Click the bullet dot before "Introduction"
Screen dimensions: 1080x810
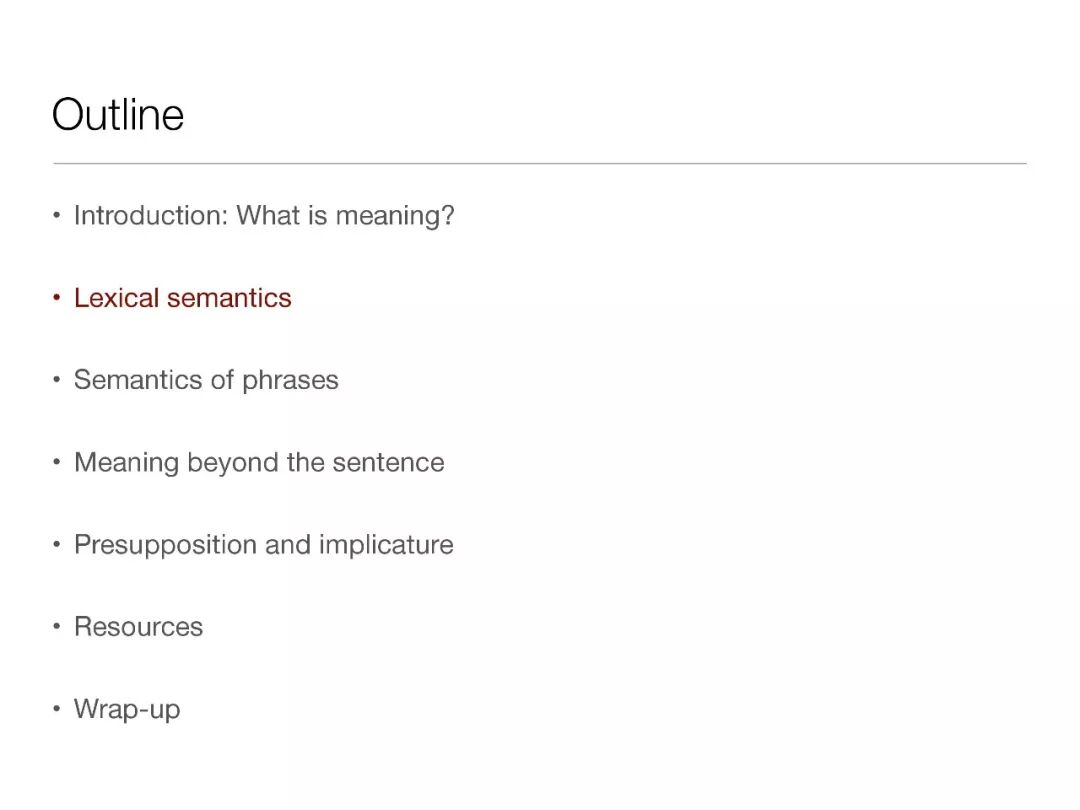(57, 216)
